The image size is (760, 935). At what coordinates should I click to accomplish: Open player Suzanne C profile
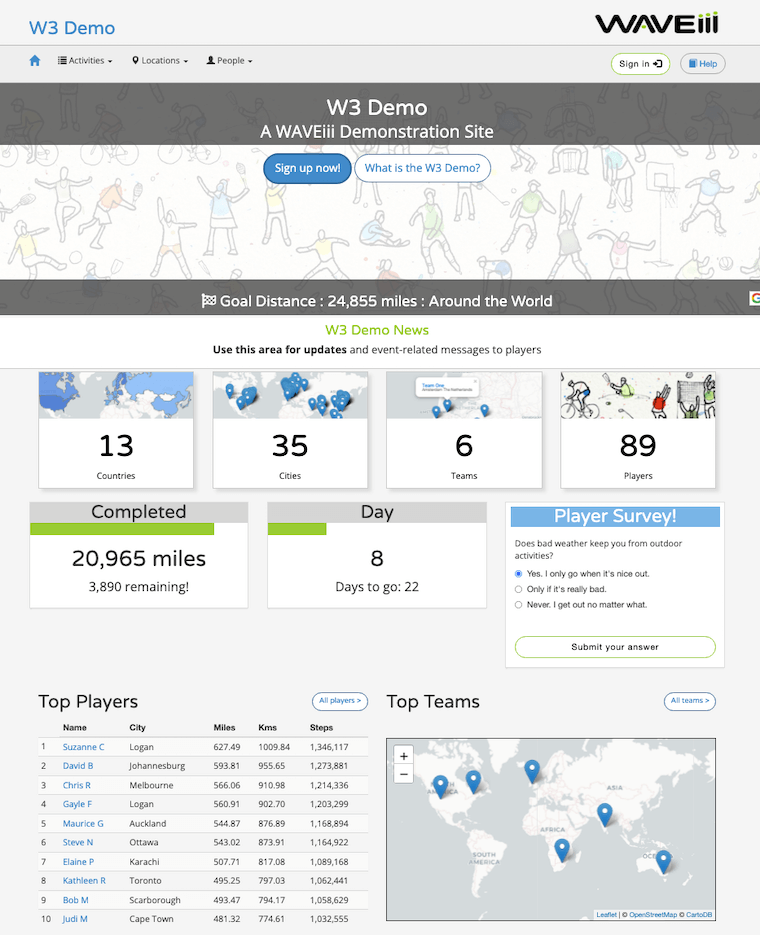click(x=83, y=747)
